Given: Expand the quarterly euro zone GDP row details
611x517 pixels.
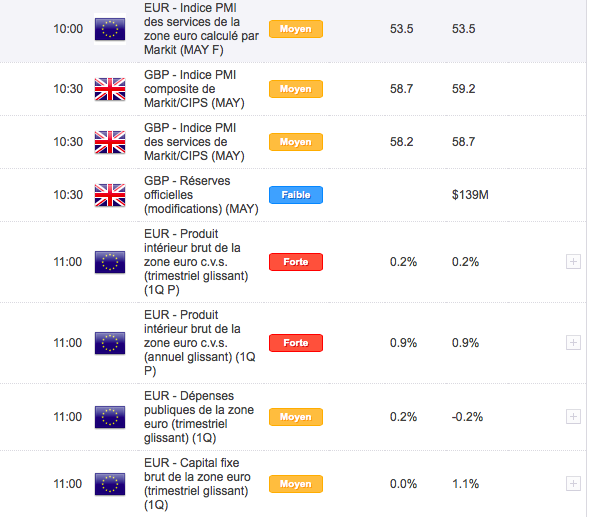Looking at the screenshot, I should point(573,262).
